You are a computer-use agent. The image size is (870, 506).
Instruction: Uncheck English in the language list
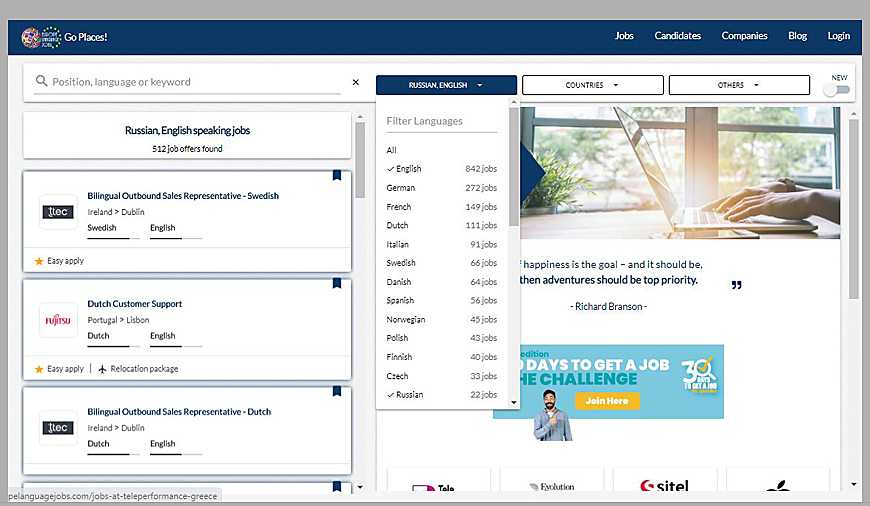point(408,169)
